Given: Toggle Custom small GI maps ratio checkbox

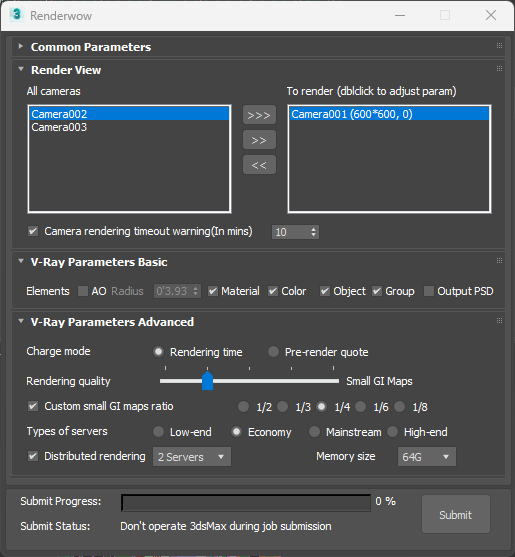Looking at the screenshot, I should pos(33,406).
